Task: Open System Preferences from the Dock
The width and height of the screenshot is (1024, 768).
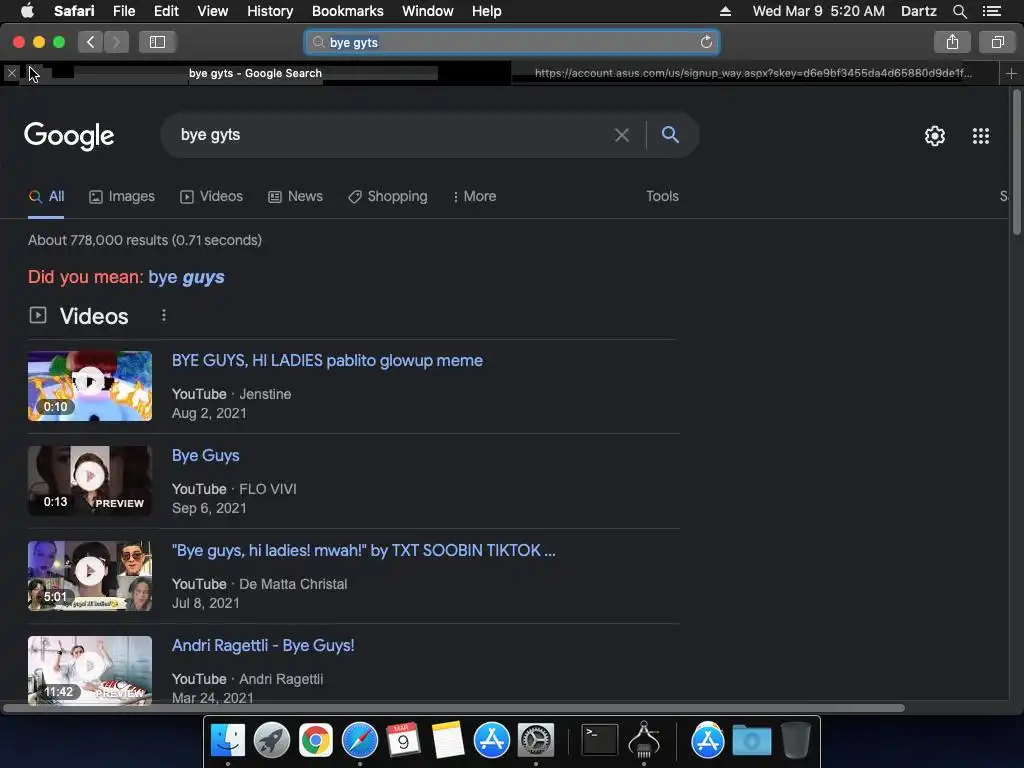Action: pos(536,741)
